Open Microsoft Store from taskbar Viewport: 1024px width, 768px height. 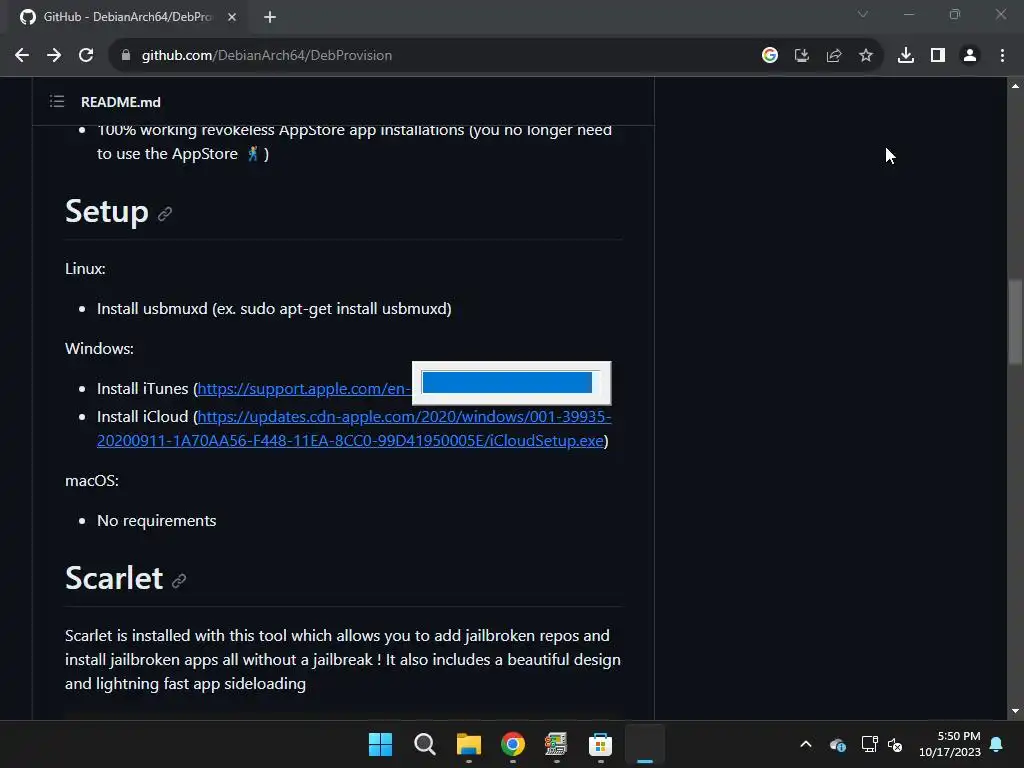(x=600, y=744)
